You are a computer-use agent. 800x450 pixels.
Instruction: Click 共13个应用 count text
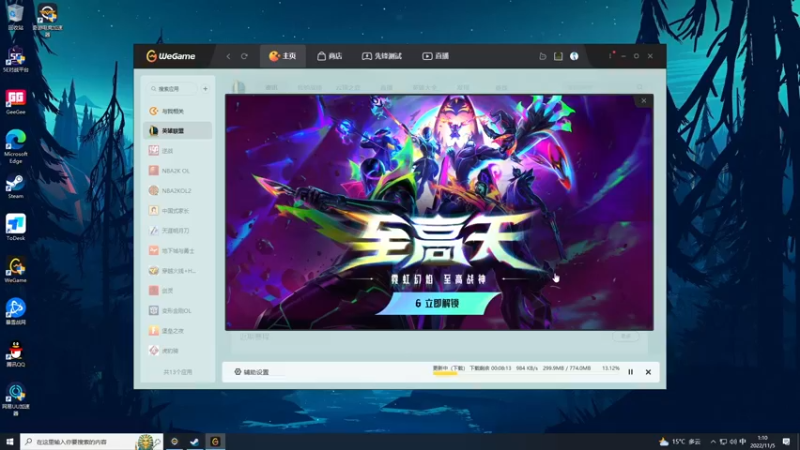pyautogui.click(x=178, y=372)
